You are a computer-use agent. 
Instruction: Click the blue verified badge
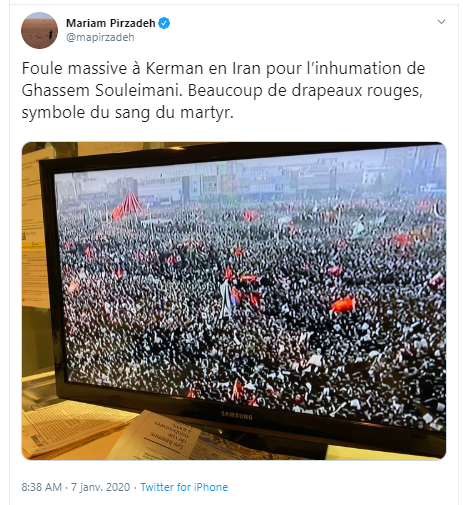click(x=164, y=23)
